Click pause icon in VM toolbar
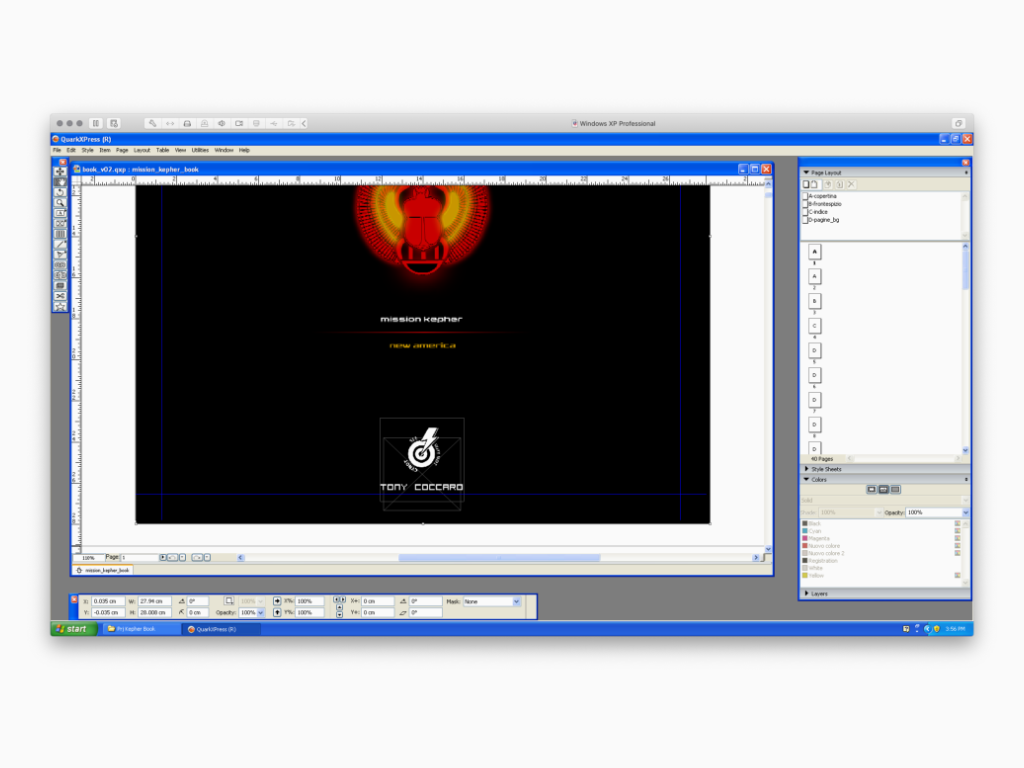The image size is (1024, 768). click(96, 123)
